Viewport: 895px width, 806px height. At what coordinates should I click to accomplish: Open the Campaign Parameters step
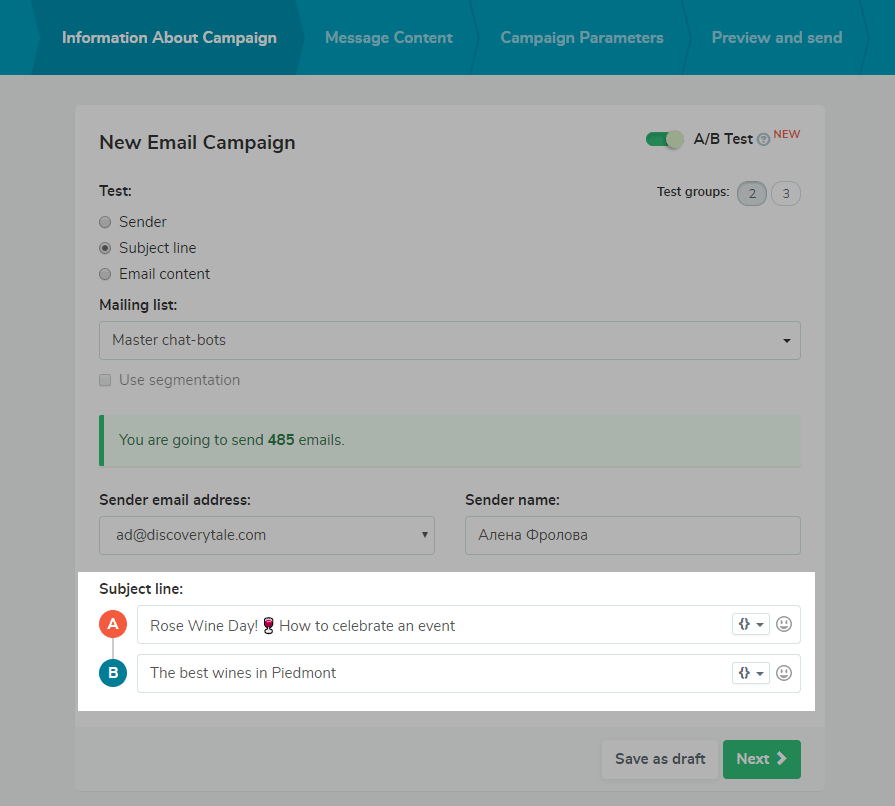coord(581,38)
